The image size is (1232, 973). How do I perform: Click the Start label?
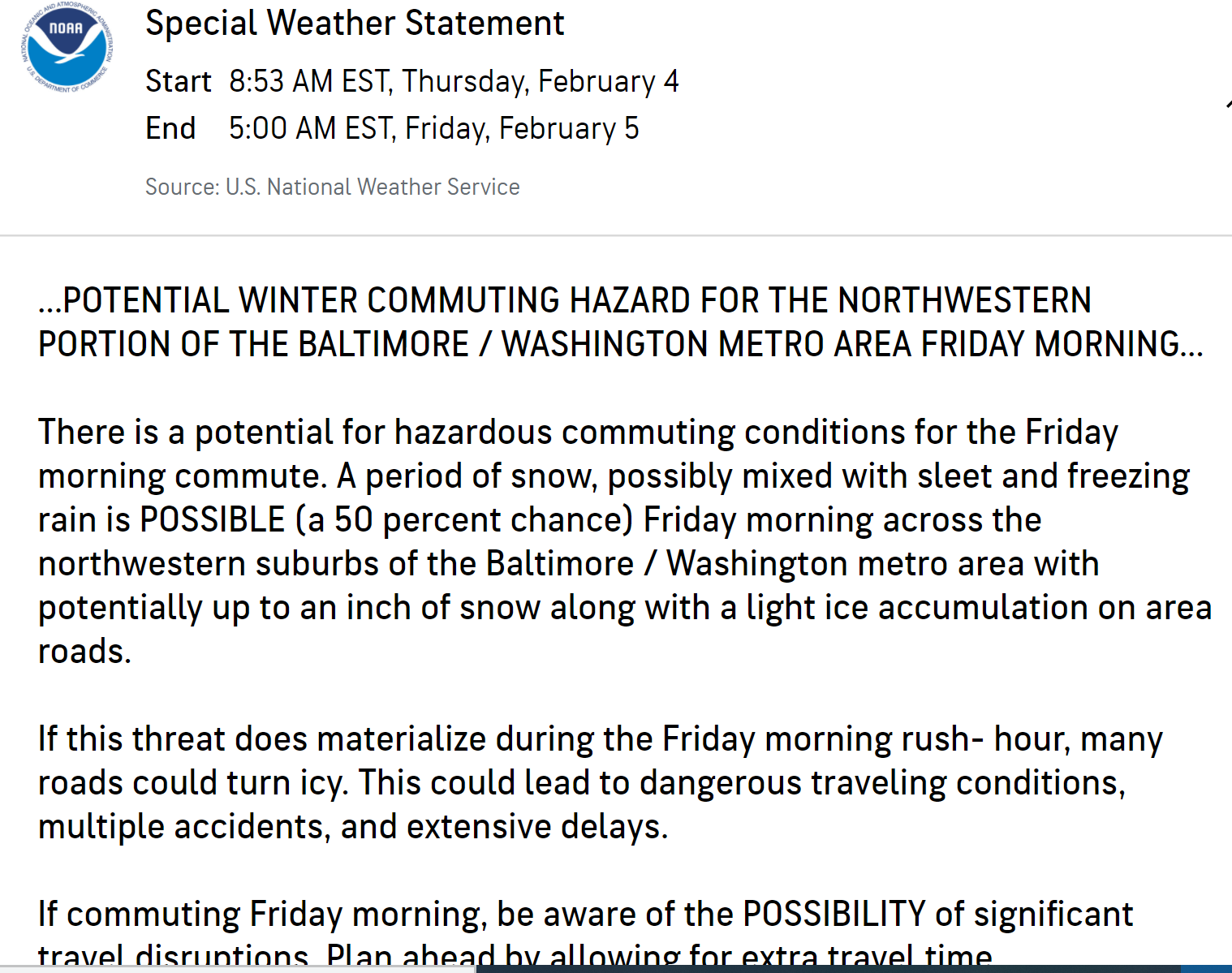pos(178,81)
